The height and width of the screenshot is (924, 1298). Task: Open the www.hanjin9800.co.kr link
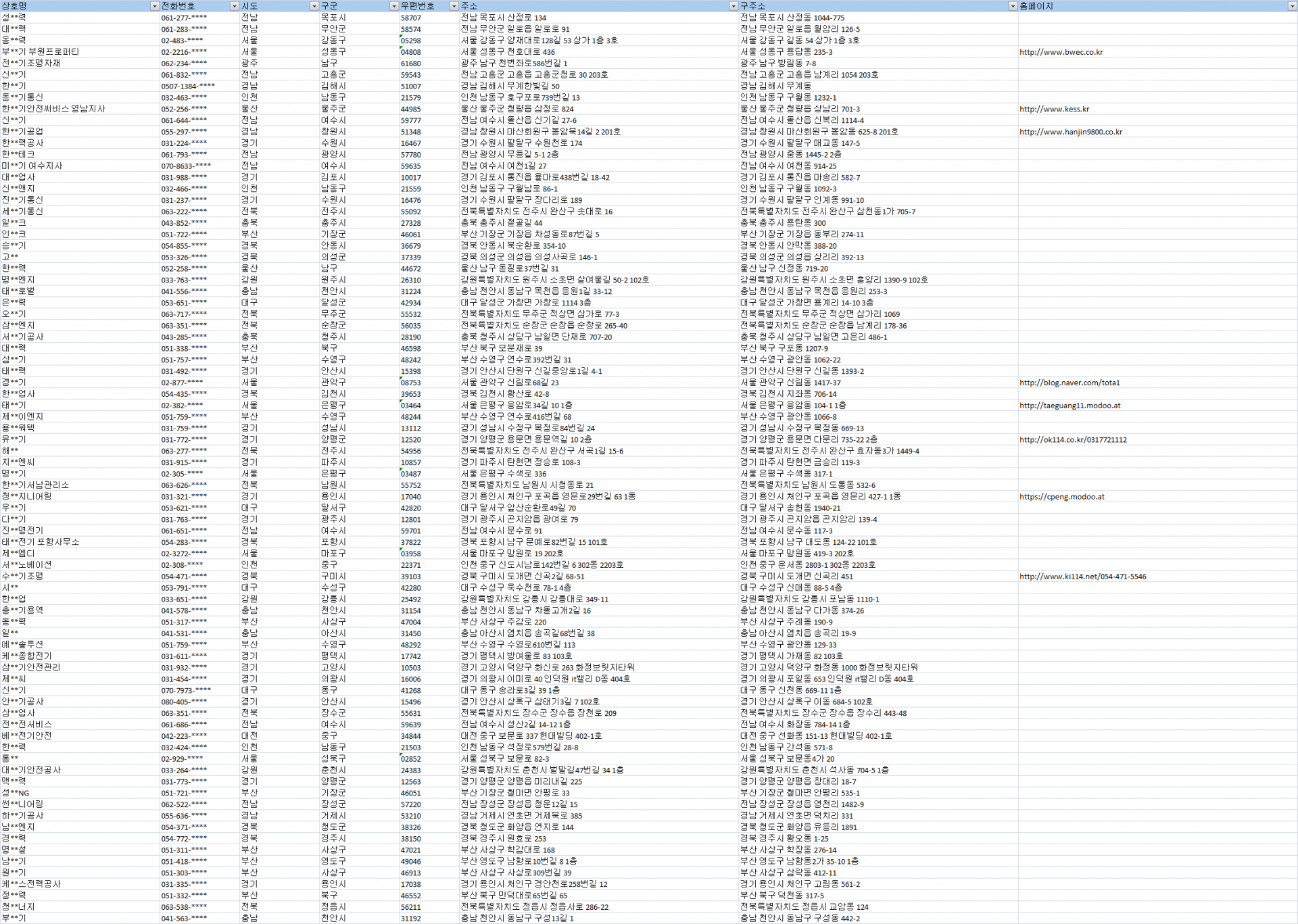click(x=1070, y=132)
